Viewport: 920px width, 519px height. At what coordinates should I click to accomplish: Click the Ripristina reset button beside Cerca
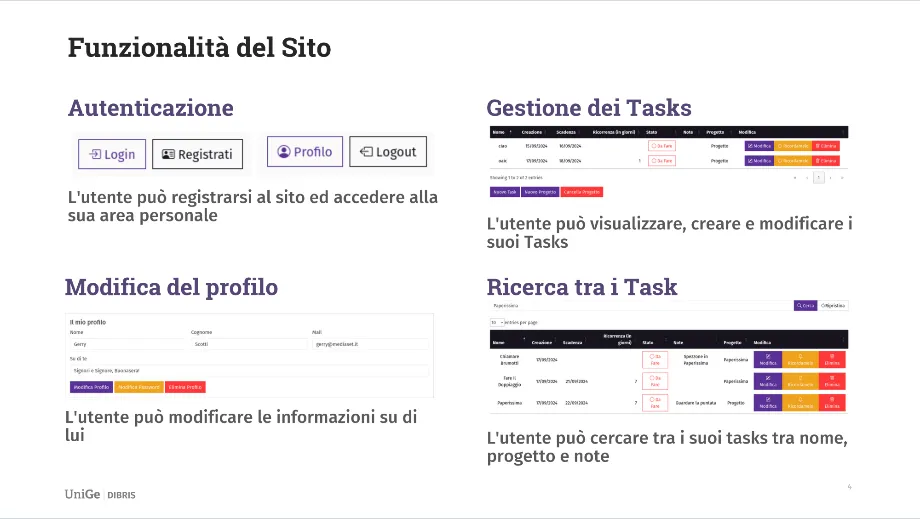(x=833, y=305)
